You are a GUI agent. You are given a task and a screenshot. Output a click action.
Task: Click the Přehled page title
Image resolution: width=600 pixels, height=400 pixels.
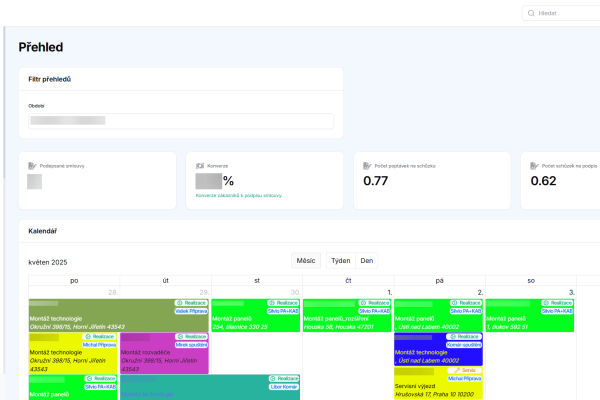pyautogui.click(x=41, y=47)
